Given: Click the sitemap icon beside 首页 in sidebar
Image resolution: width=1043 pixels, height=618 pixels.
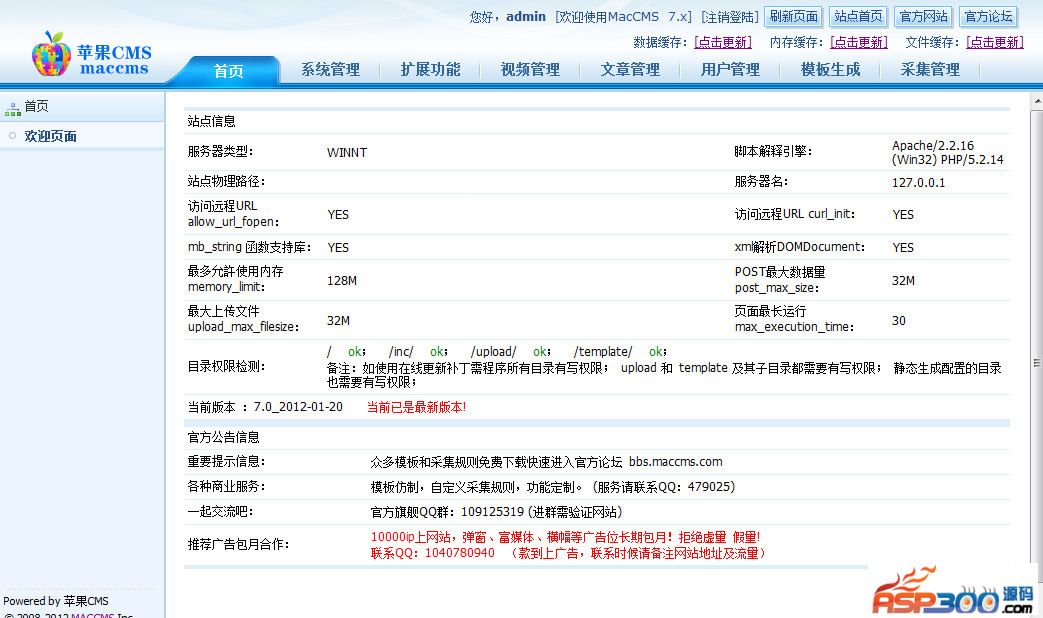Looking at the screenshot, I should (12, 109).
